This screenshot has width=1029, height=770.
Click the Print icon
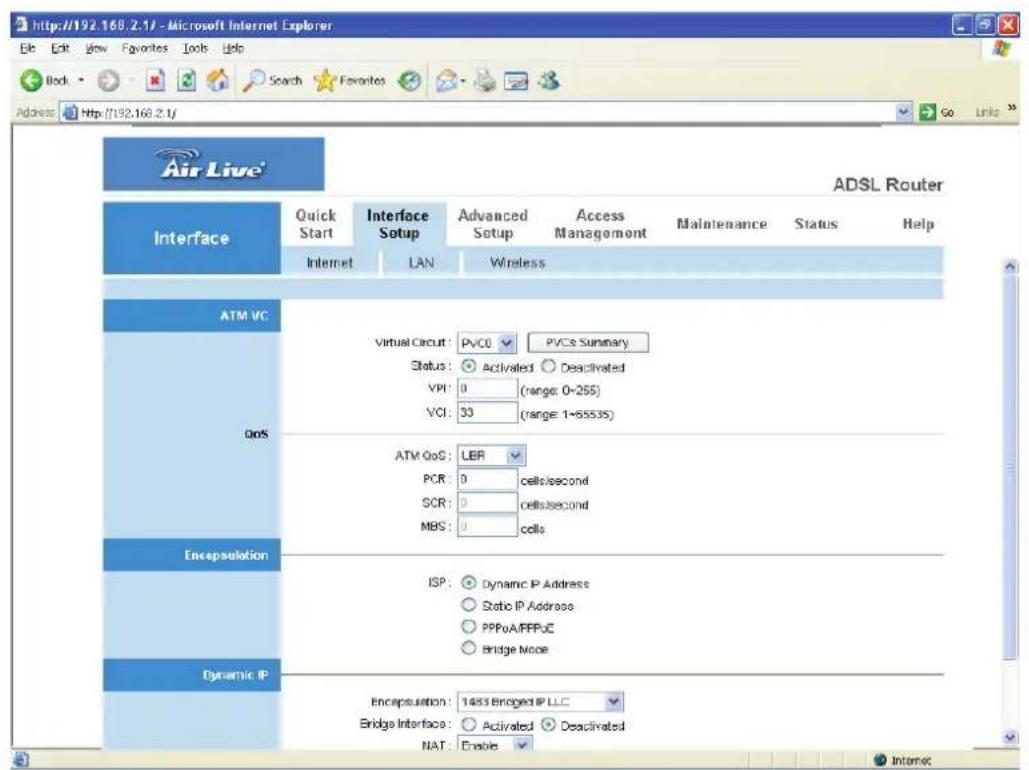click(486, 81)
